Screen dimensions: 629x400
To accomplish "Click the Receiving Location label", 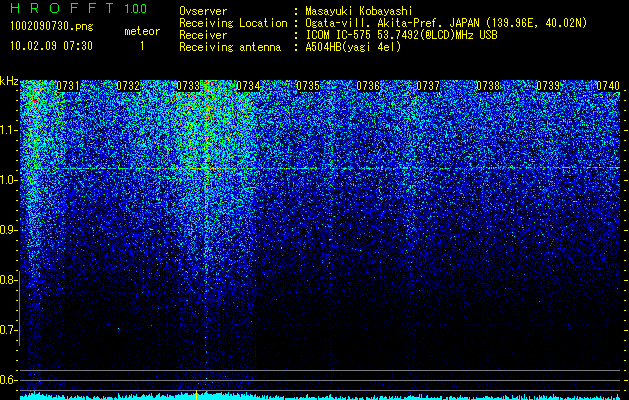I will click(x=233, y=23).
